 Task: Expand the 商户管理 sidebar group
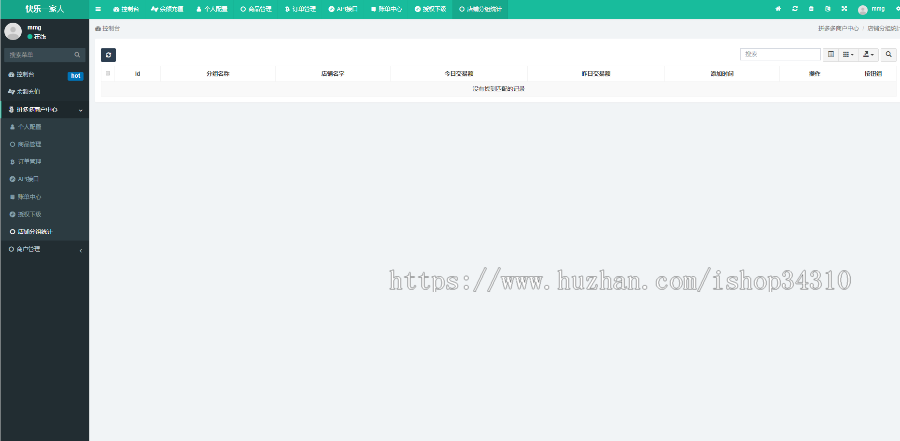(44, 249)
